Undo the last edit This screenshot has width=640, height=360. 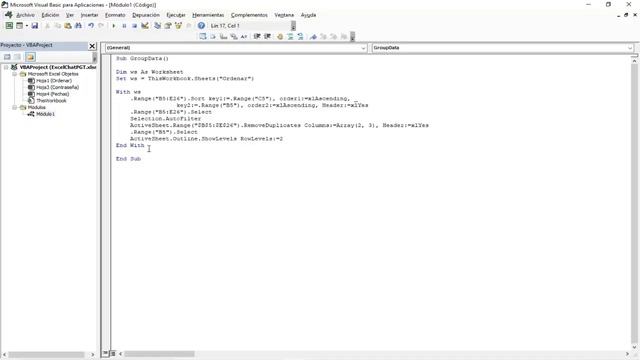pyautogui.click(x=91, y=26)
